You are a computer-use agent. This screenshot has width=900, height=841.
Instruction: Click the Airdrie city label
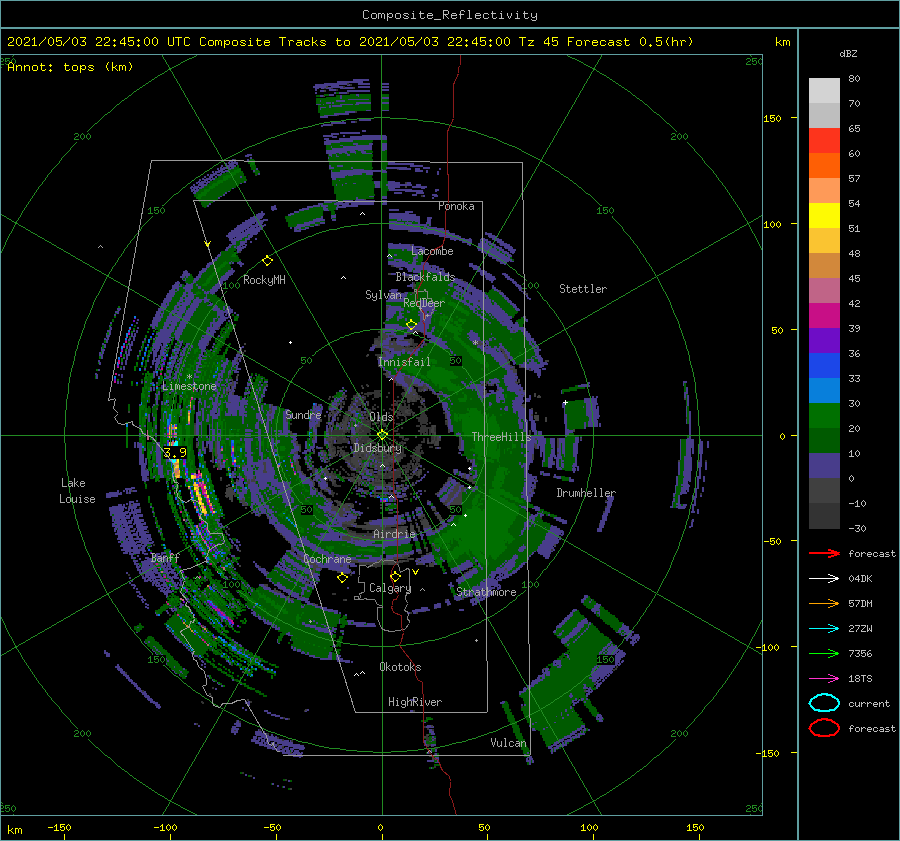(394, 534)
